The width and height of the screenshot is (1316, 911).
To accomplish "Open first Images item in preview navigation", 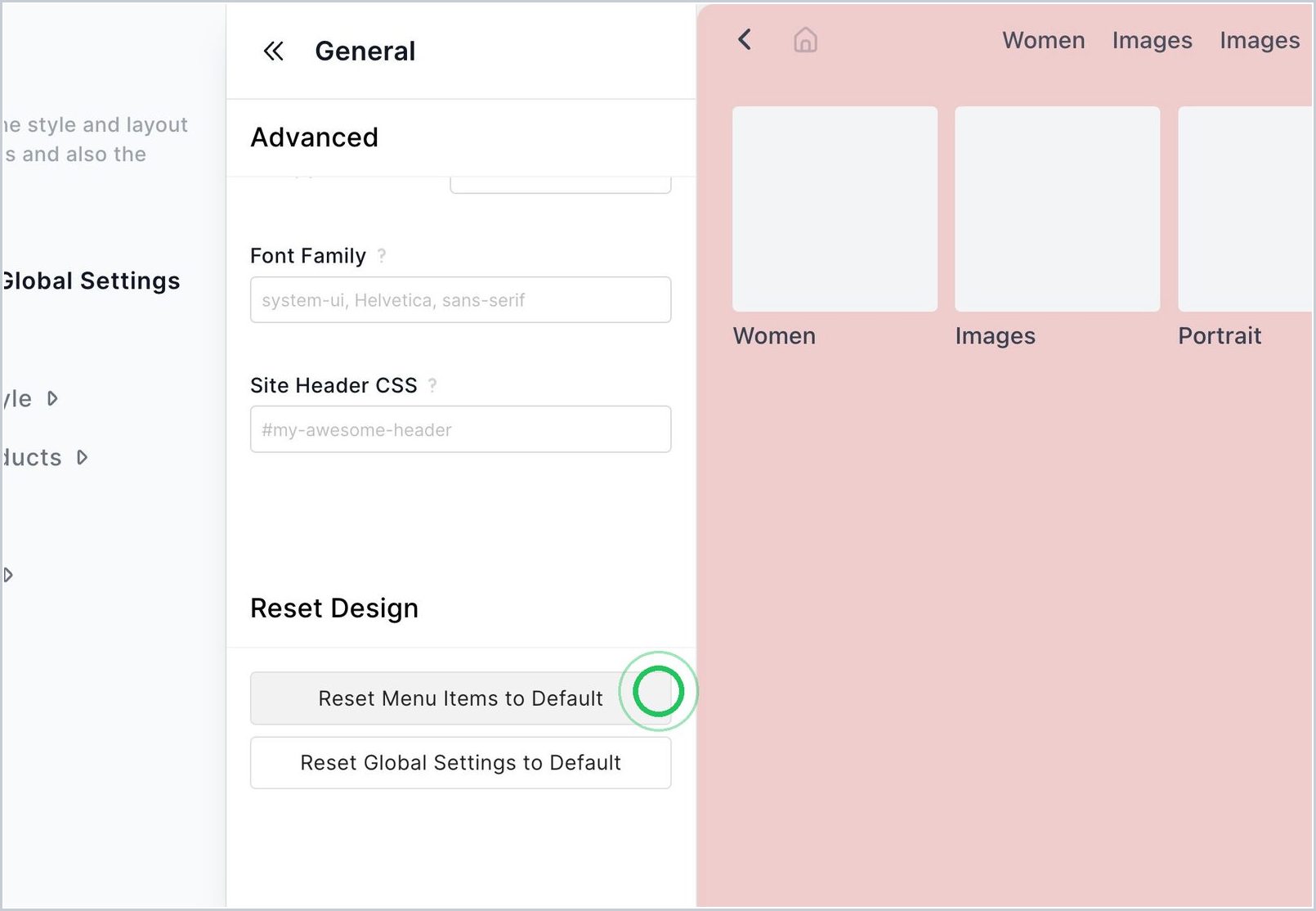I will coord(1152,40).
